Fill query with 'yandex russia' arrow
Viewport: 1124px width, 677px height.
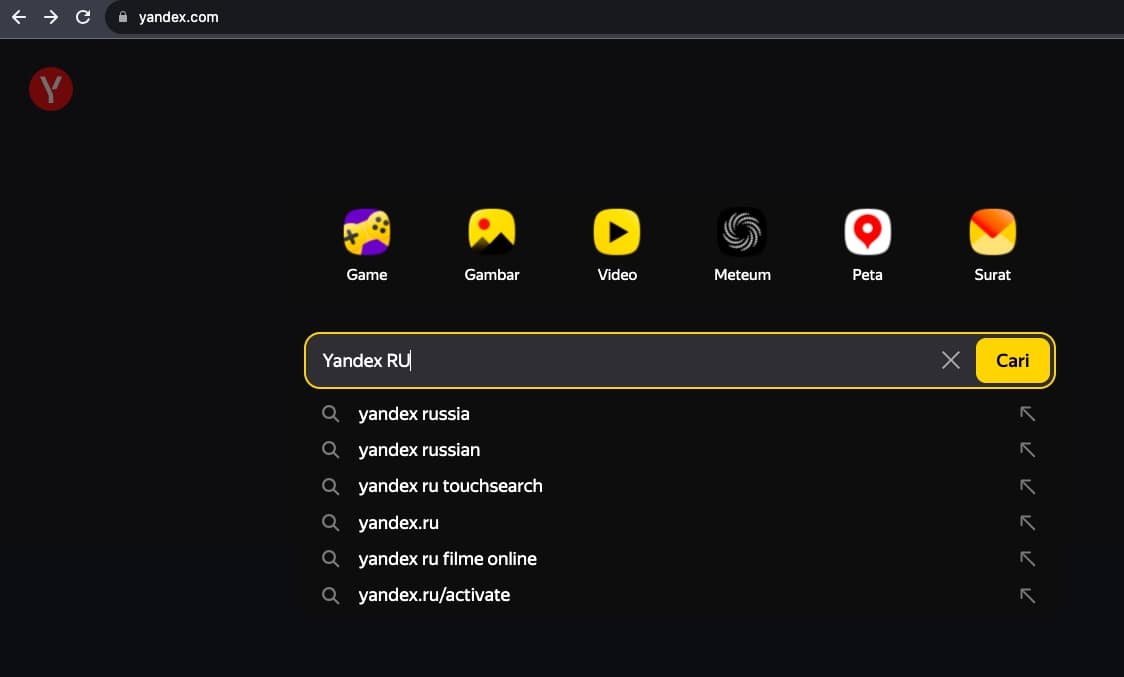(1027, 414)
